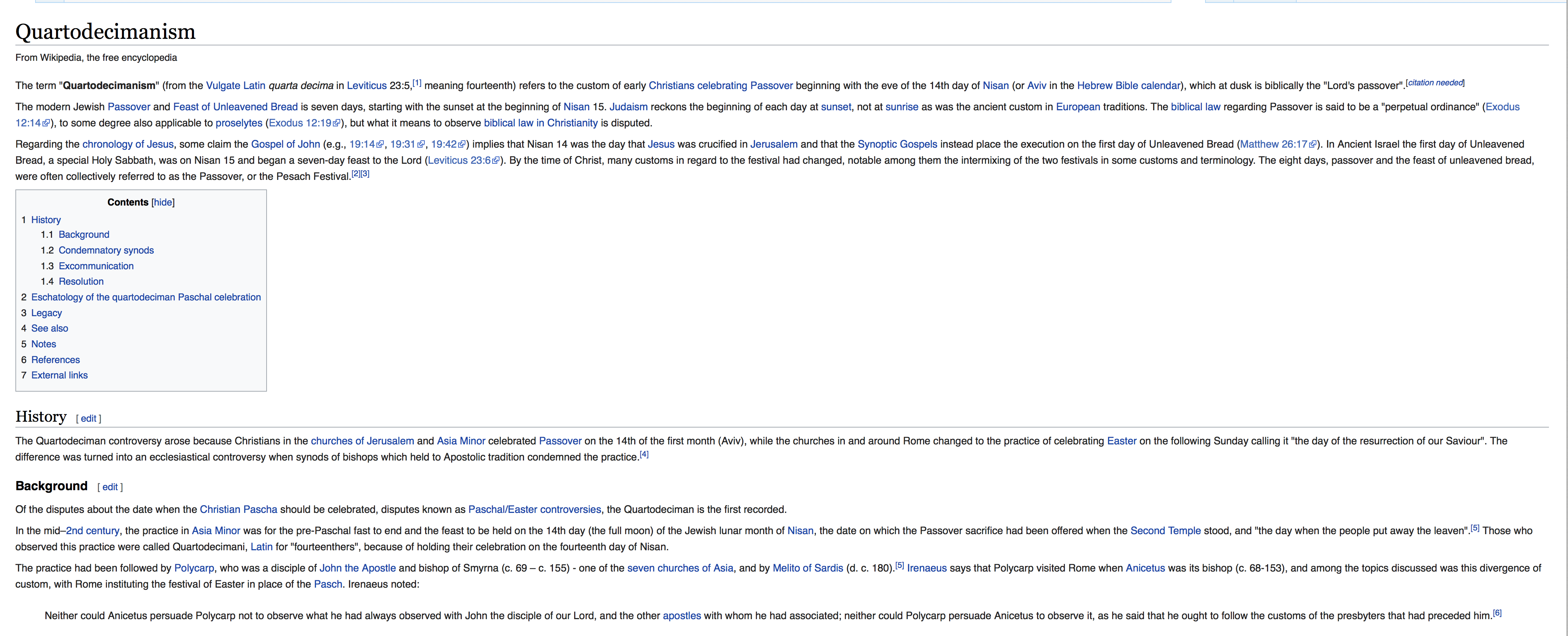1568x636 pixels.
Task: Open the external 19:42 verse link
Action: [x=448, y=144]
